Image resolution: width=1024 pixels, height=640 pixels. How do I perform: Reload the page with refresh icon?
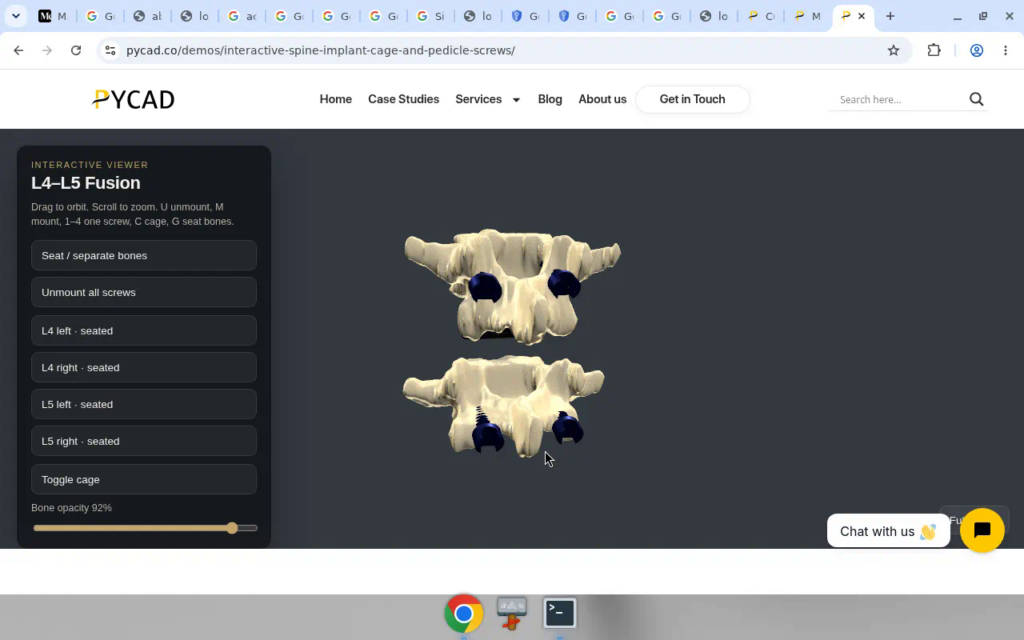click(76, 50)
